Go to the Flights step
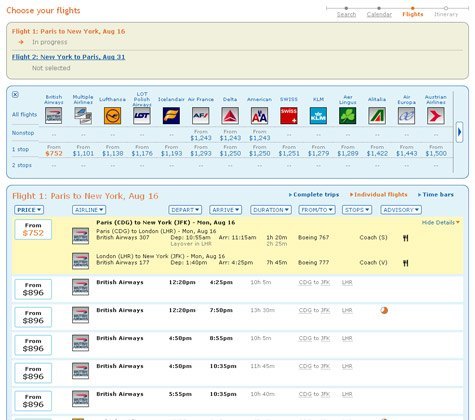The height and width of the screenshot is (420, 475). click(413, 14)
